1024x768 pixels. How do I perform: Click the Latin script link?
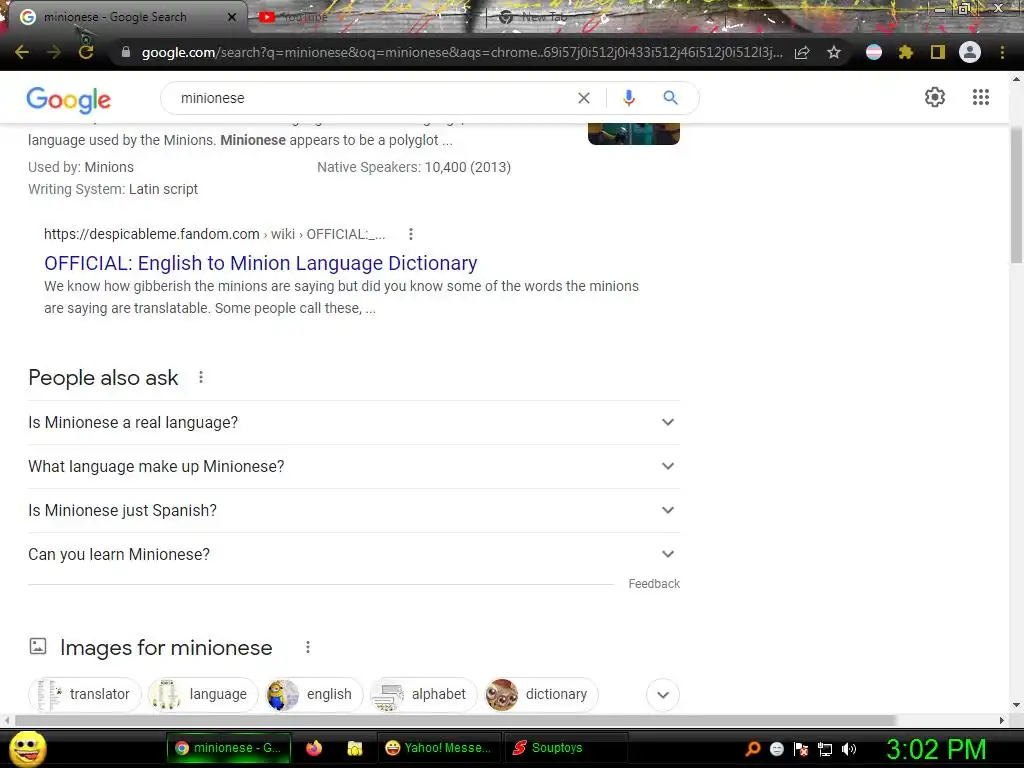[x=163, y=189]
